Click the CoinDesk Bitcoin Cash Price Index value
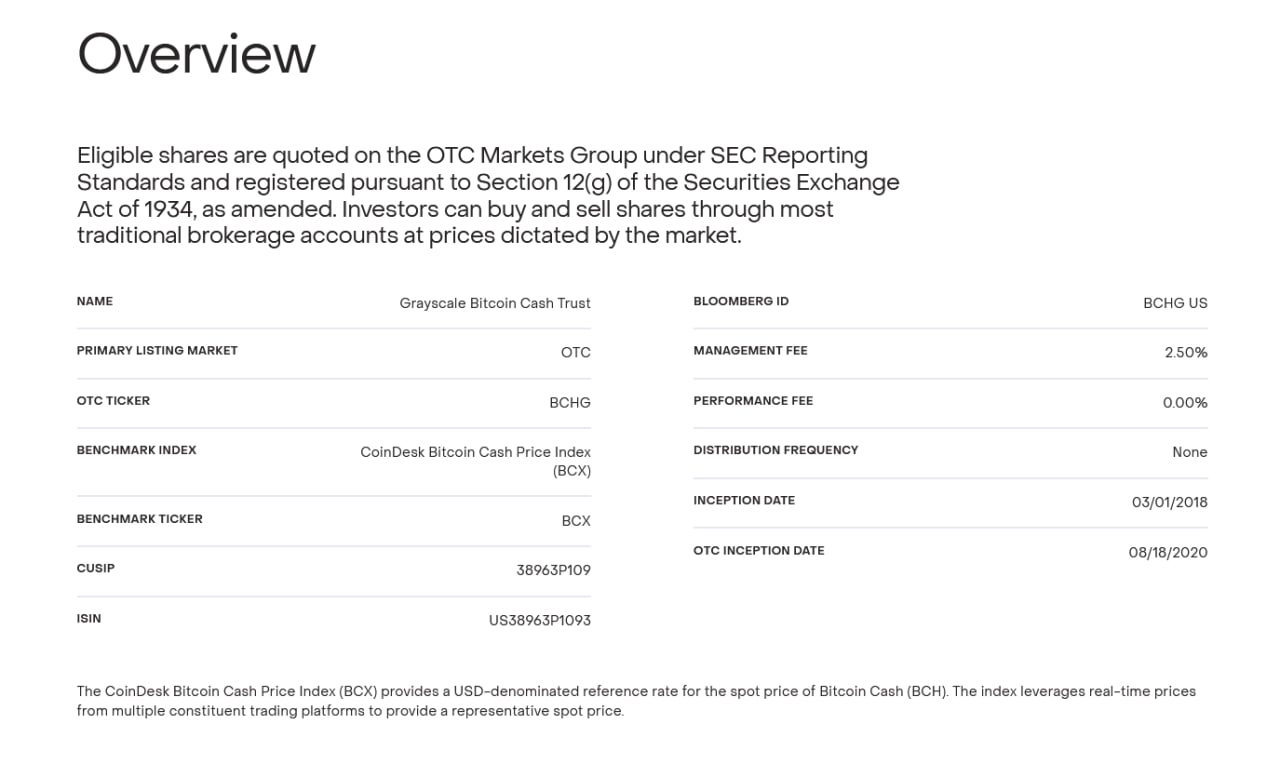The height and width of the screenshot is (764, 1280). [x=476, y=461]
